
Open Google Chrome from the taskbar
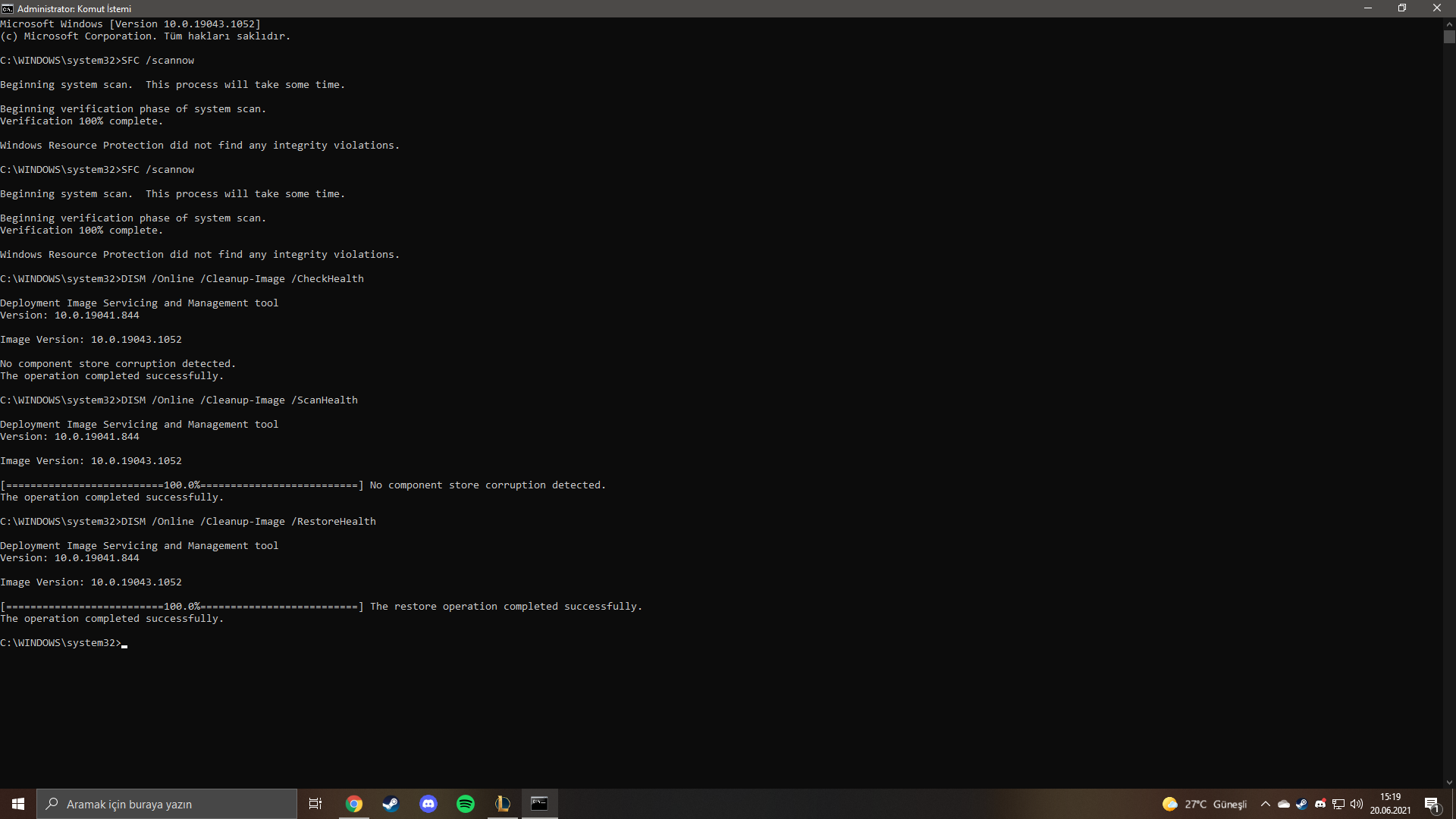354,804
